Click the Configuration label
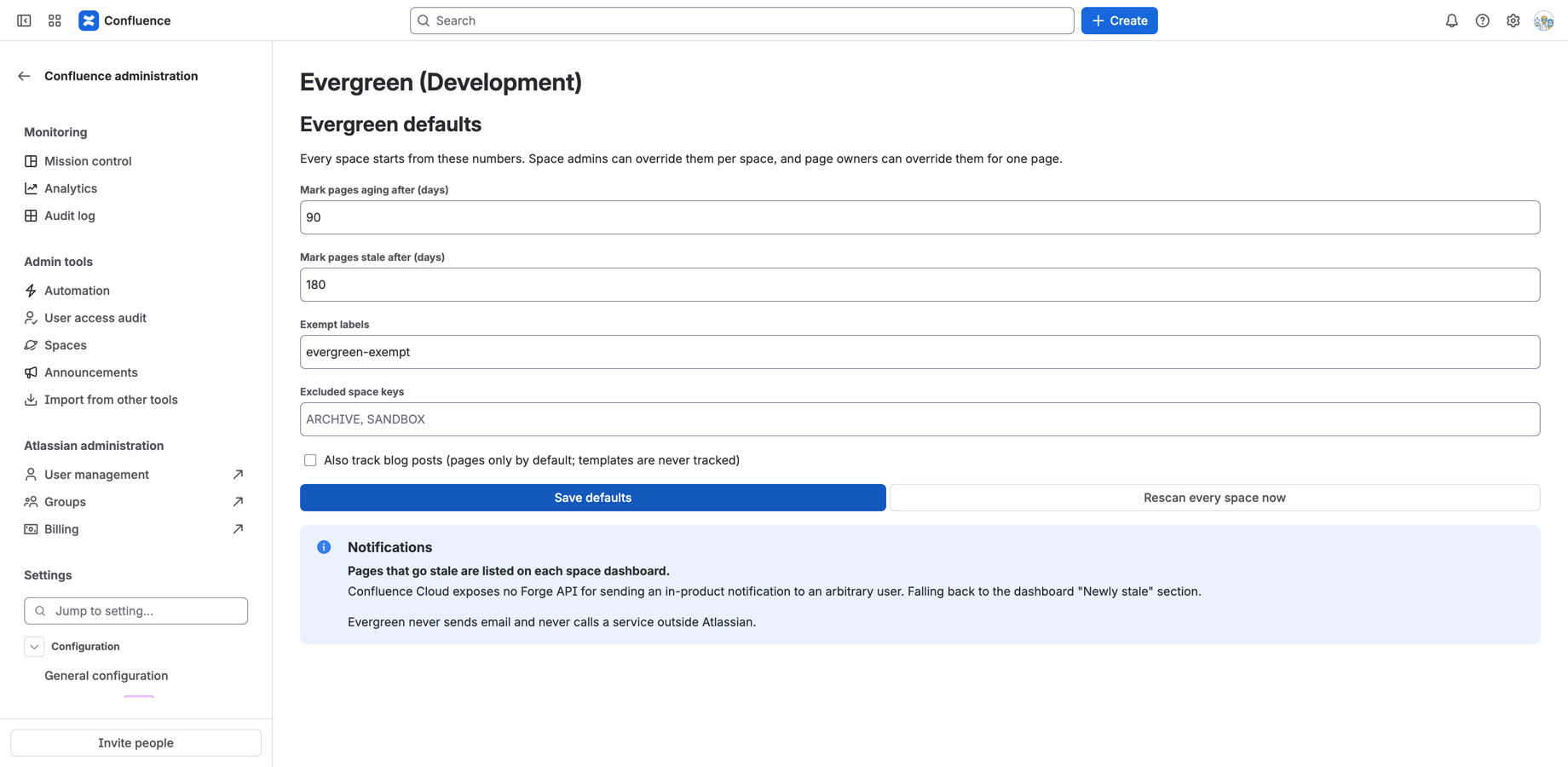1568x767 pixels. coord(85,647)
